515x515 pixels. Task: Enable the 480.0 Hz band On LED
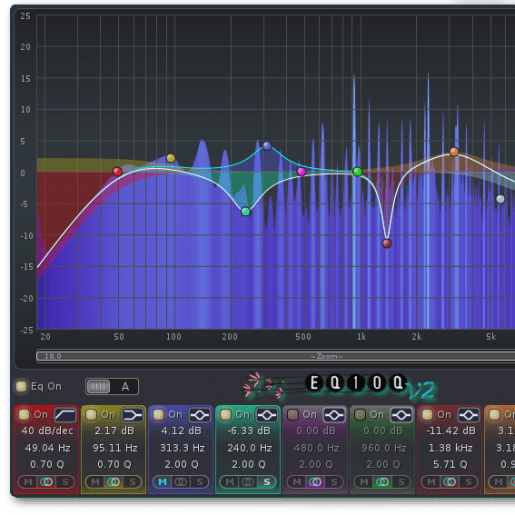point(293,415)
